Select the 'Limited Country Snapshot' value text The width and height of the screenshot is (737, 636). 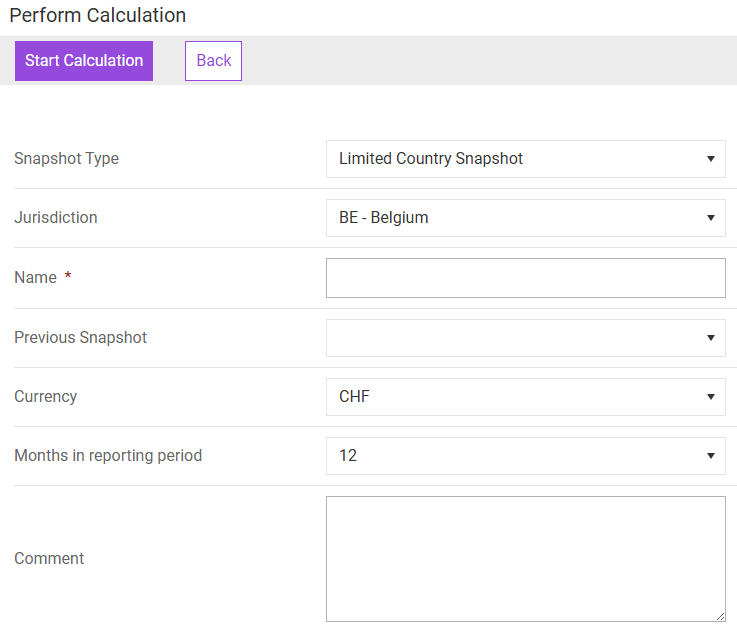click(x=431, y=159)
